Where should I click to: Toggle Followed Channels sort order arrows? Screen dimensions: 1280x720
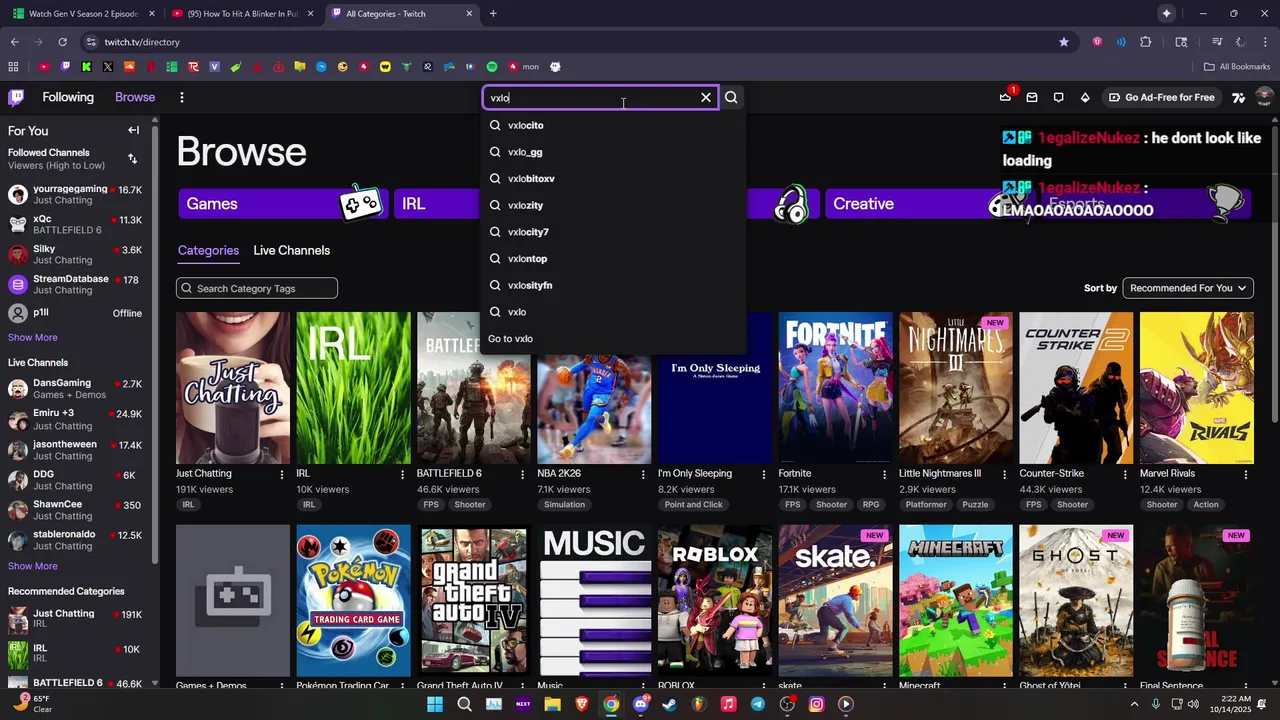[x=133, y=159]
